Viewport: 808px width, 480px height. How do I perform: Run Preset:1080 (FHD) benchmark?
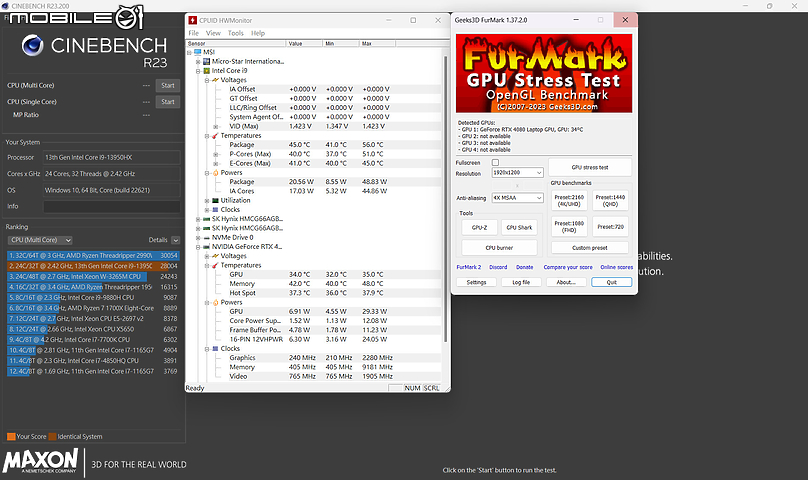click(x=569, y=227)
